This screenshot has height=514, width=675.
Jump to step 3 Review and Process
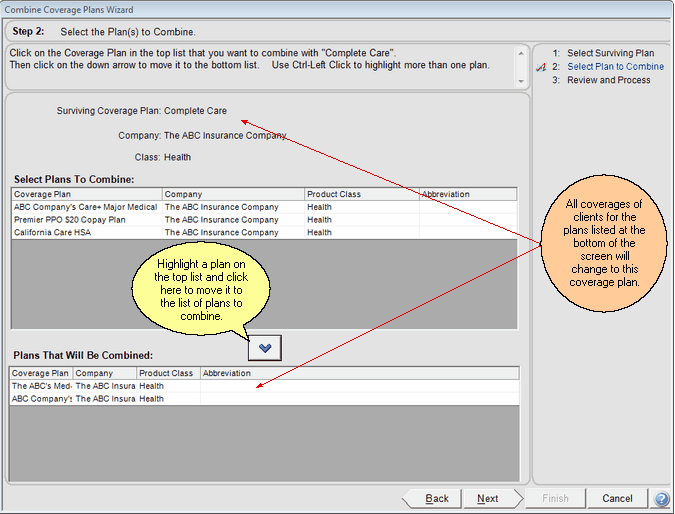tap(608, 80)
